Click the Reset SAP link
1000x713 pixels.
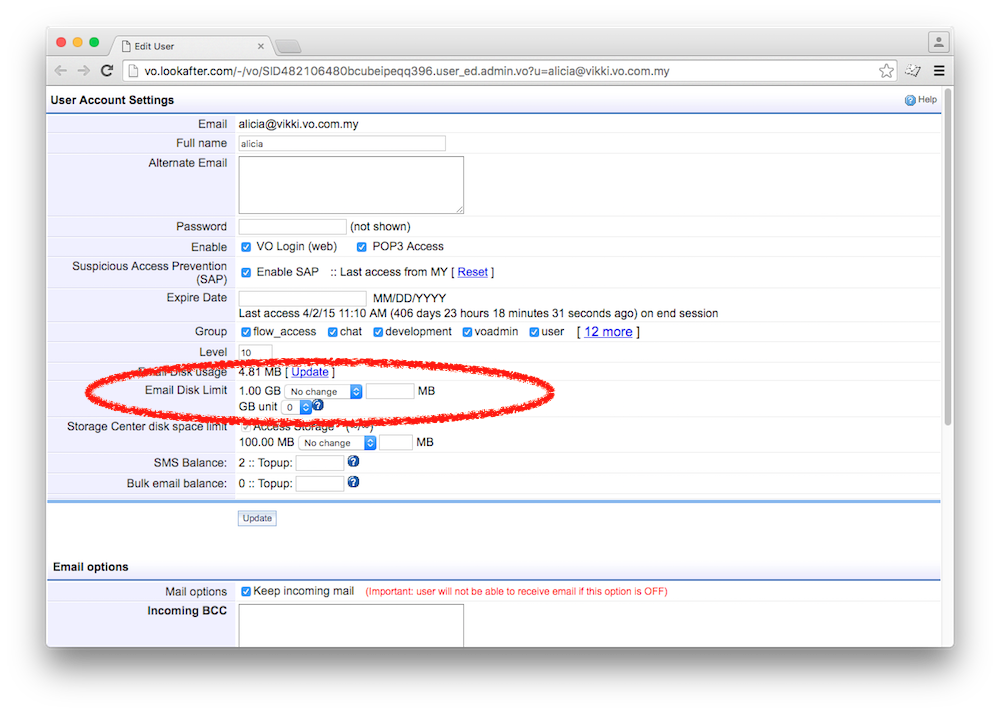[473, 272]
